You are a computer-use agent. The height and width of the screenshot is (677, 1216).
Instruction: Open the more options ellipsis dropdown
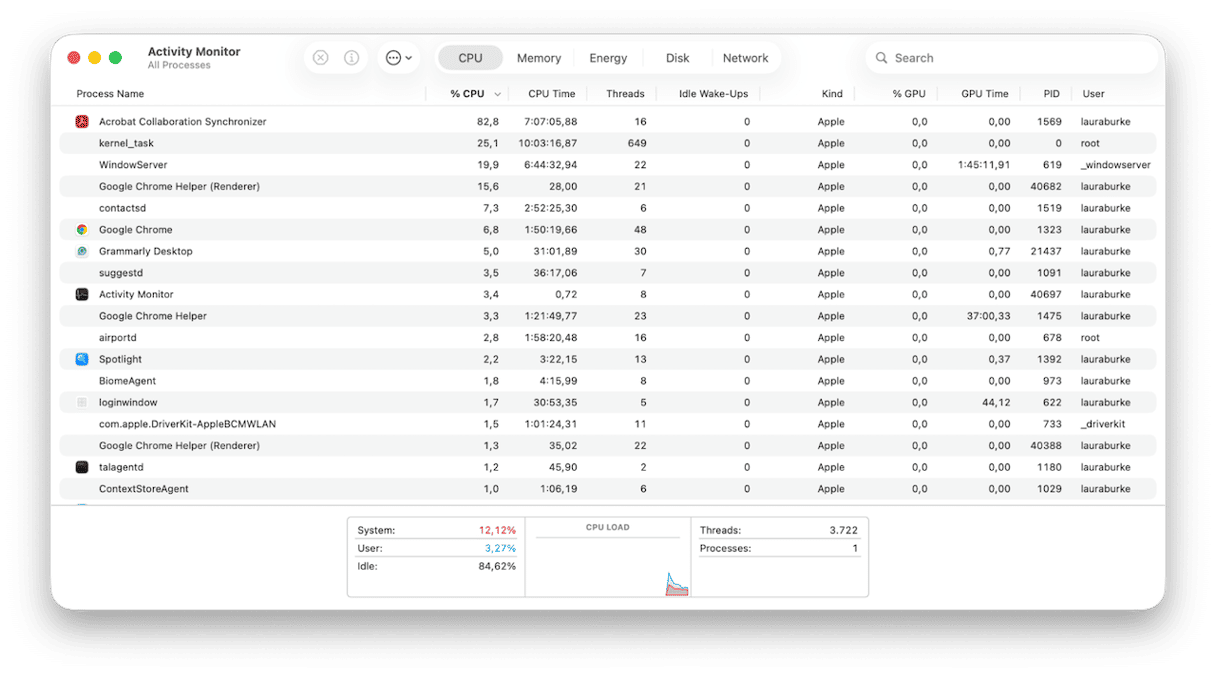[x=398, y=57]
